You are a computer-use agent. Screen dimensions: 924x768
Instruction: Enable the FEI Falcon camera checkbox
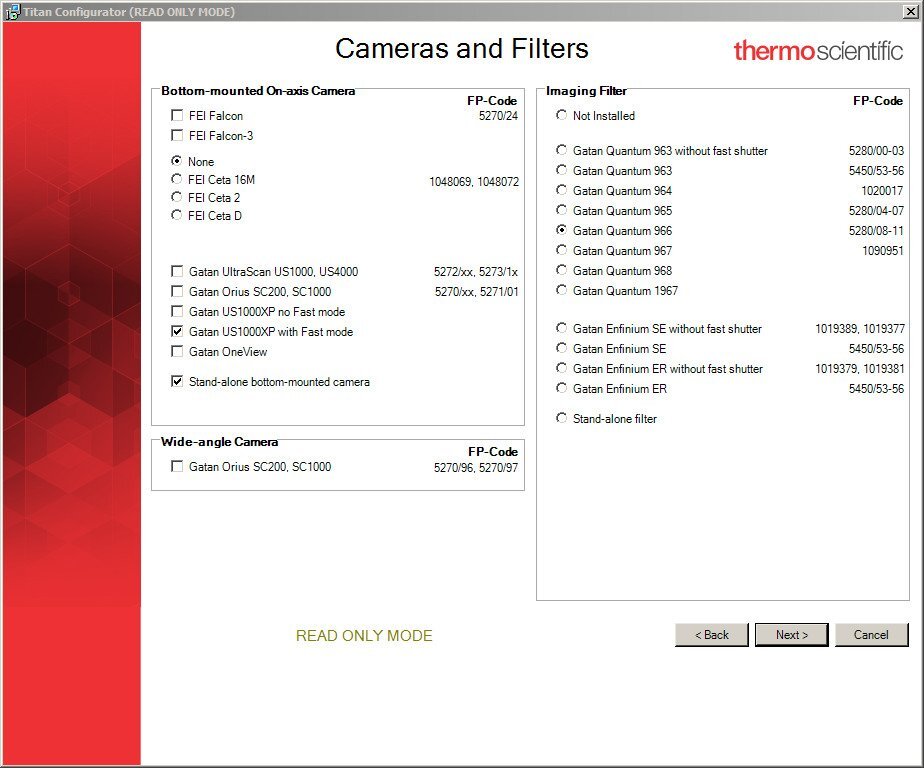[x=177, y=115]
